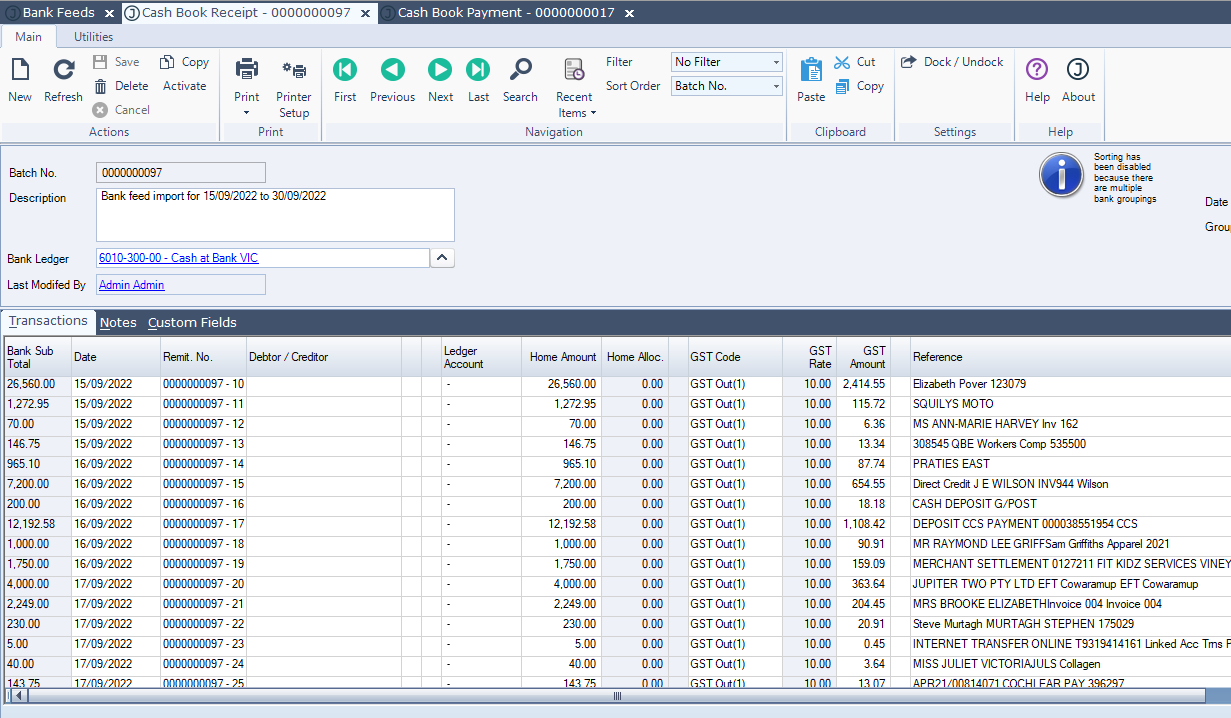This screenshot has width=1231, height=718.
Task: Collapse the Bank Ledger expander arrow
Action: coord(442,258)
